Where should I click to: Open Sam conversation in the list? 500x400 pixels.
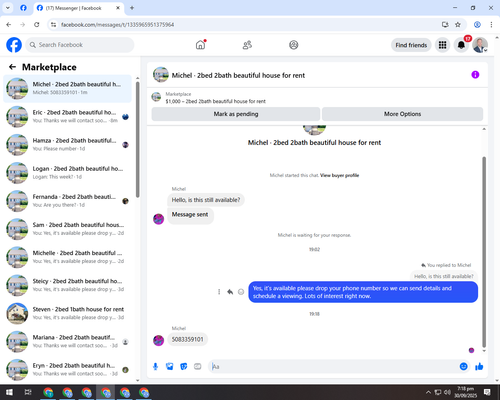coord(67,229)
